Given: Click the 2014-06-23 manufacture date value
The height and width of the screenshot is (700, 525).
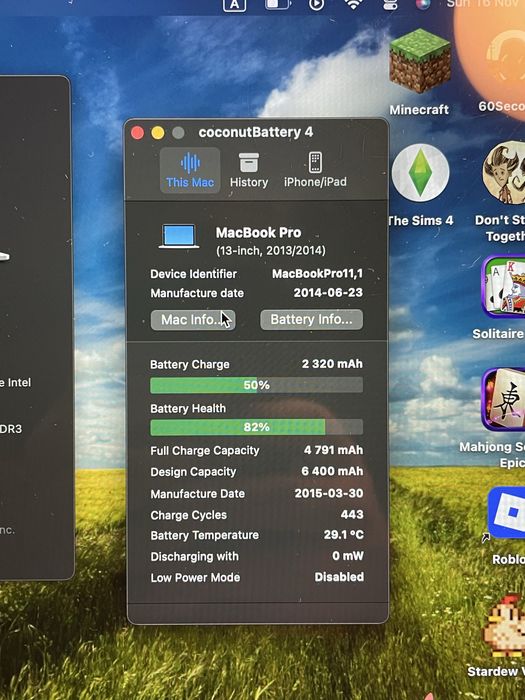Looking at the screenshot, I should 328,293.
